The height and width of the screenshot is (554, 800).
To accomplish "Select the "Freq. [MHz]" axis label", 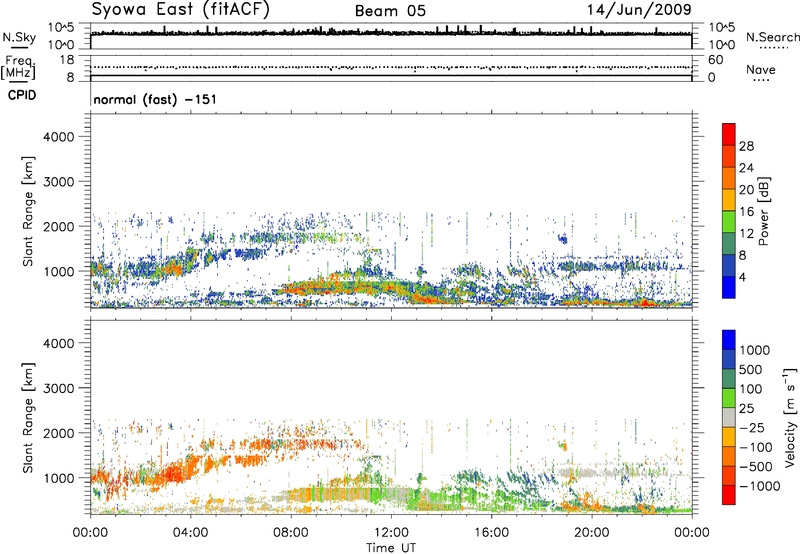I will [18, 68].
